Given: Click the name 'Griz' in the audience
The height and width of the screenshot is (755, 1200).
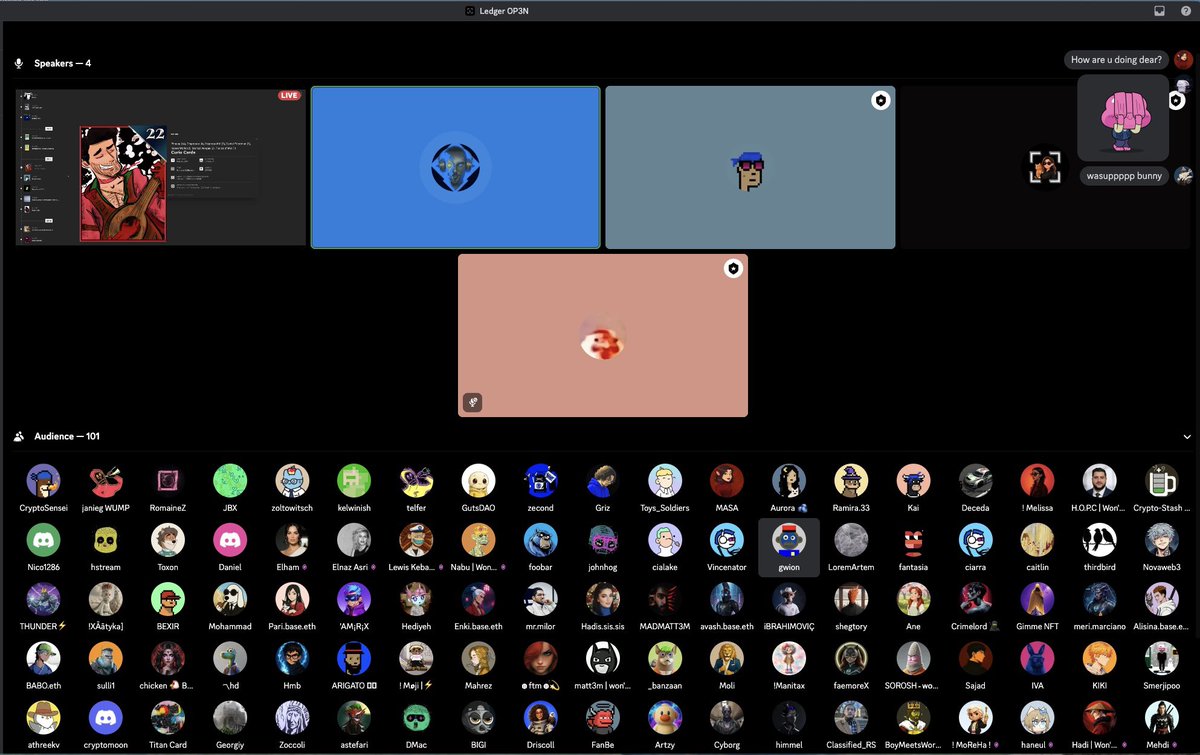Looking at the screenshot, I should tap(602, 509).
